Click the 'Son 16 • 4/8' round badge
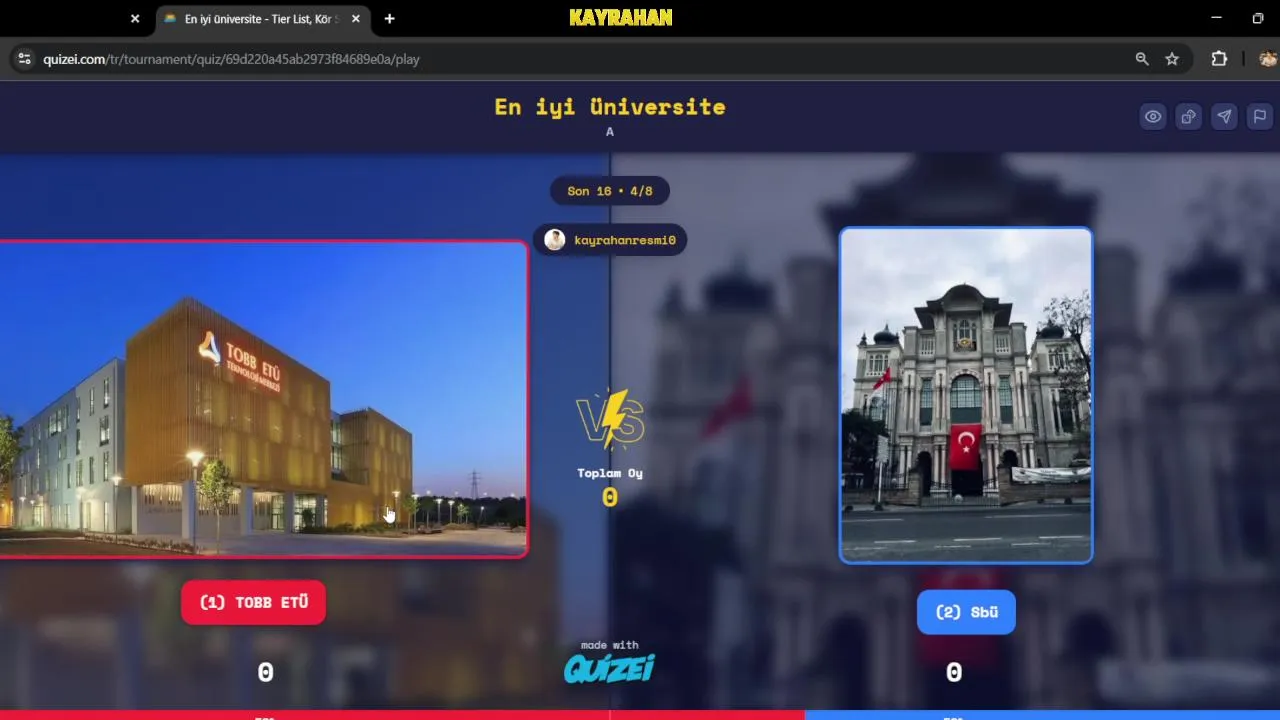Screen dimensions: 1280x720 [610, 191]
